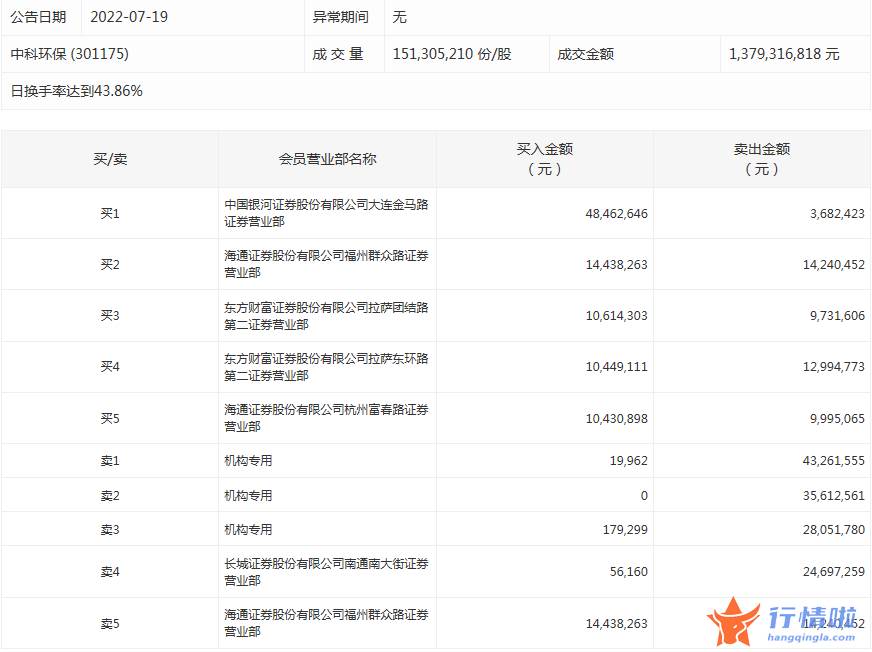The image size is (872, 652).
Task: Click buy amount 10,430,898
Action: tap(616, 418)
